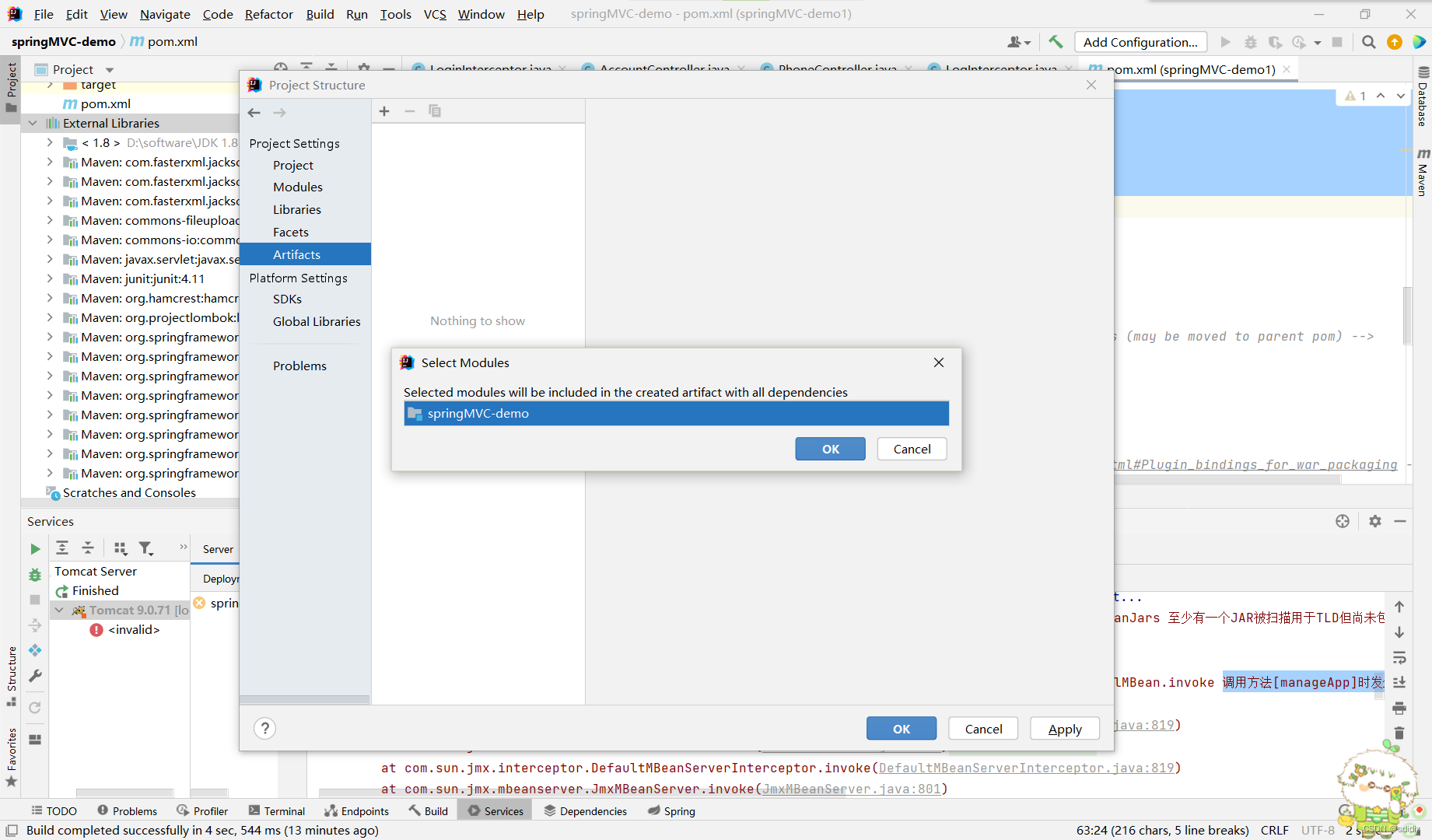
Task: Open the VCS menu
Action: pyautogui.click(x=435, y=14)
